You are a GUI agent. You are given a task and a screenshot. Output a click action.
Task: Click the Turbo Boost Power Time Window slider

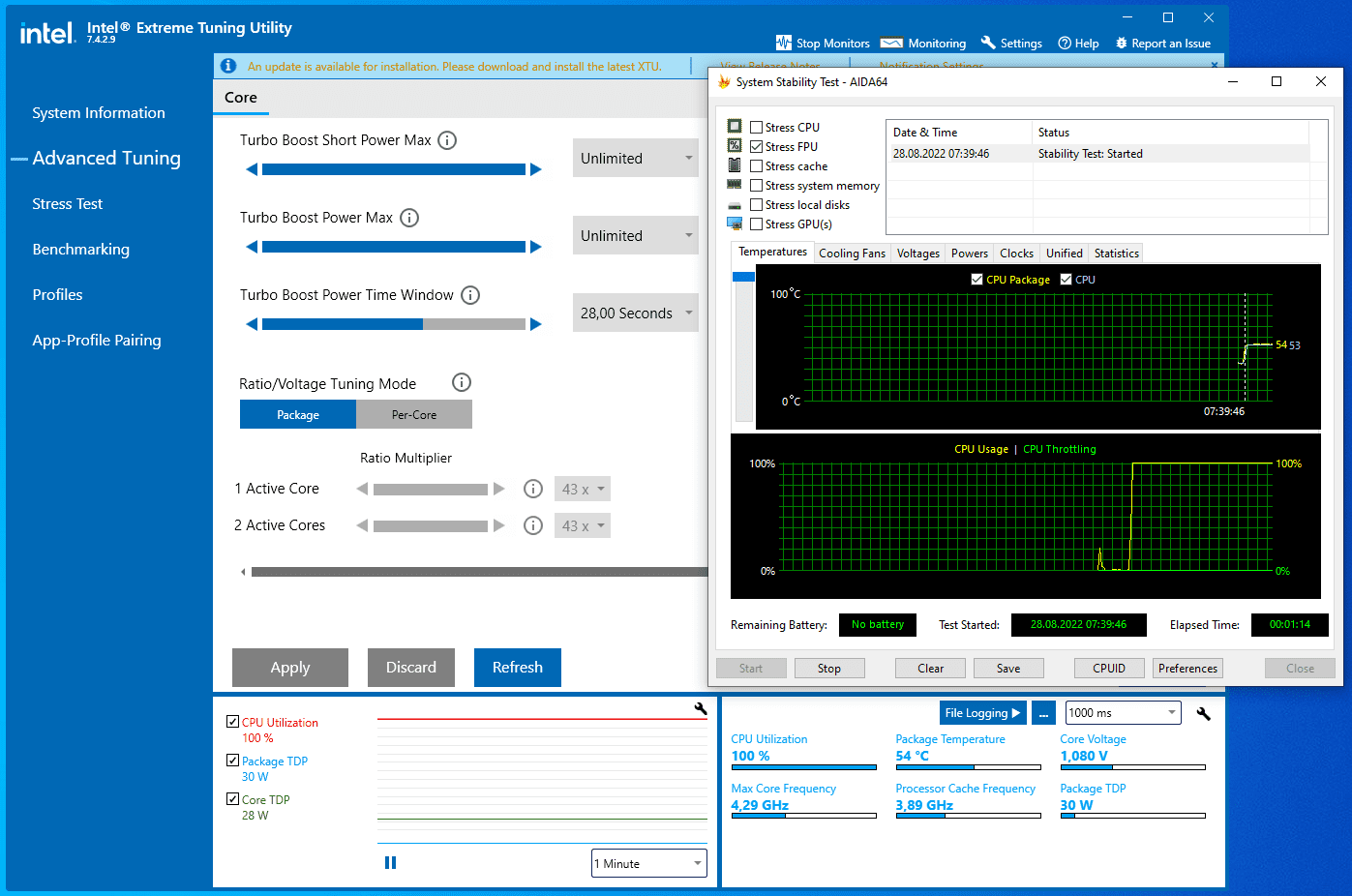(x=394, y=324)
